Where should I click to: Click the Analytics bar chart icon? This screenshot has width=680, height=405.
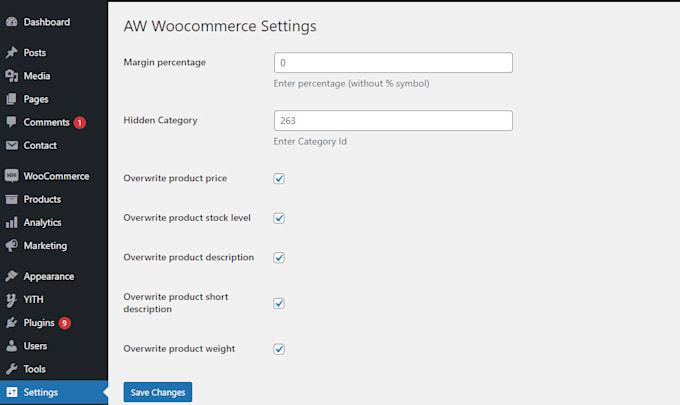pyautogui.click(x=12, y=222)
